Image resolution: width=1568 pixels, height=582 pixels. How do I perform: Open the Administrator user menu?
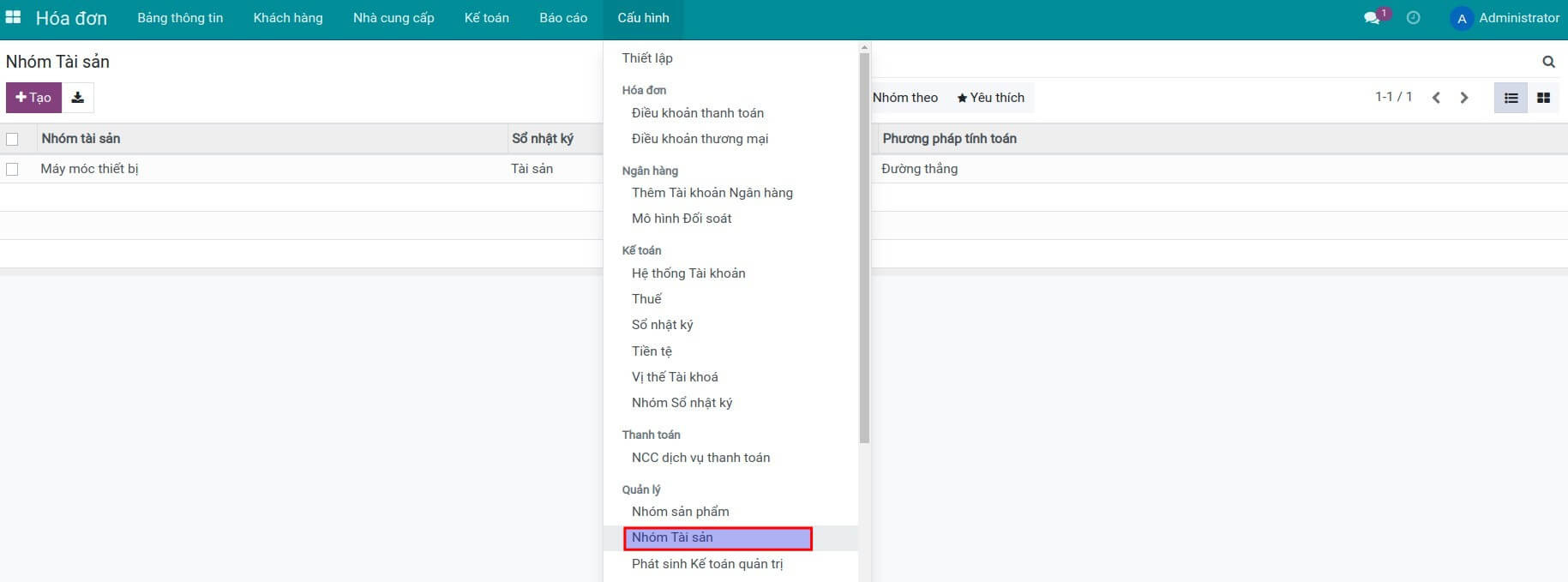click(1505, 18)
